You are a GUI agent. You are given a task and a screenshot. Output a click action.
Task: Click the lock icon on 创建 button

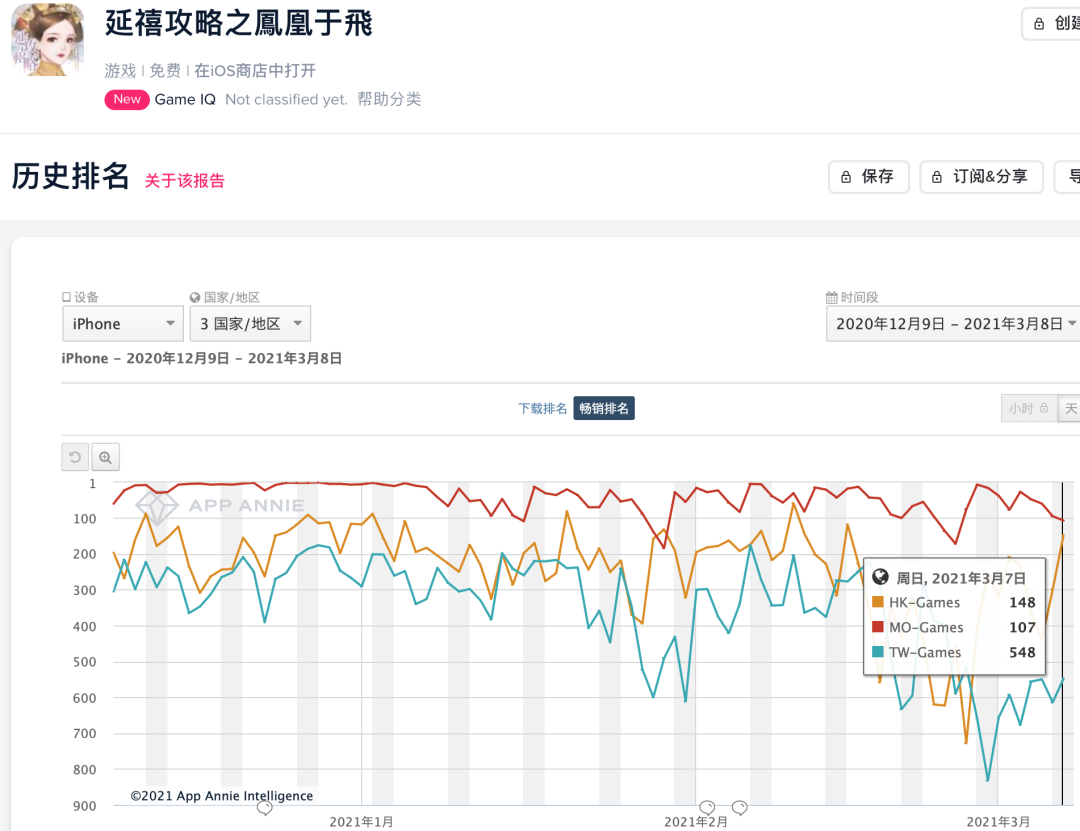tap(1039, 23)
